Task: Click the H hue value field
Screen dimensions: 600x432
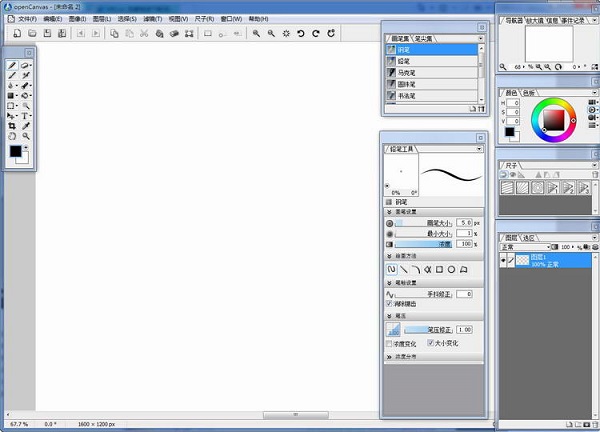Action: click(513, 103)
